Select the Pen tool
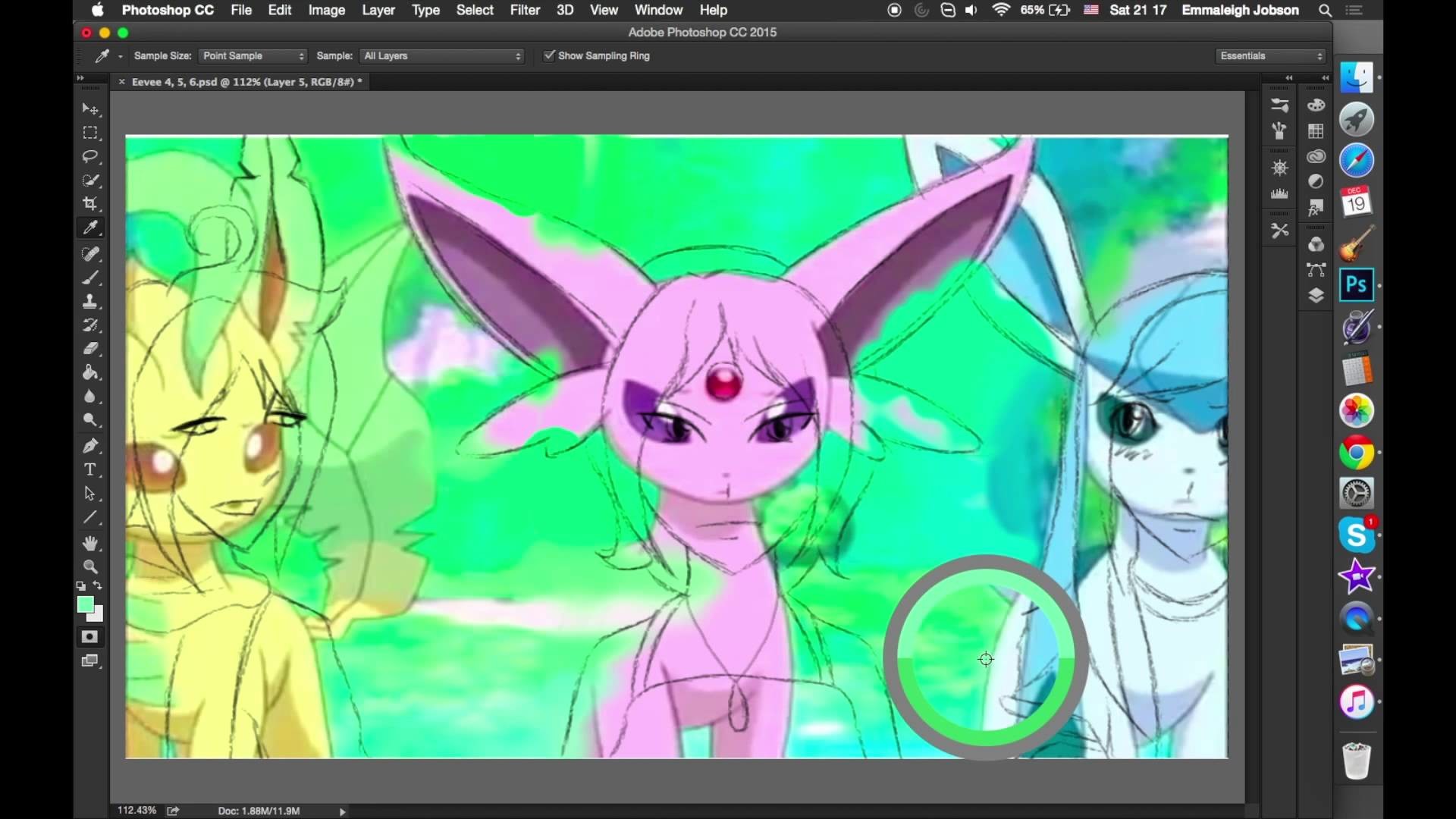This screenshot has width=1456, height=819. point(90,446)
